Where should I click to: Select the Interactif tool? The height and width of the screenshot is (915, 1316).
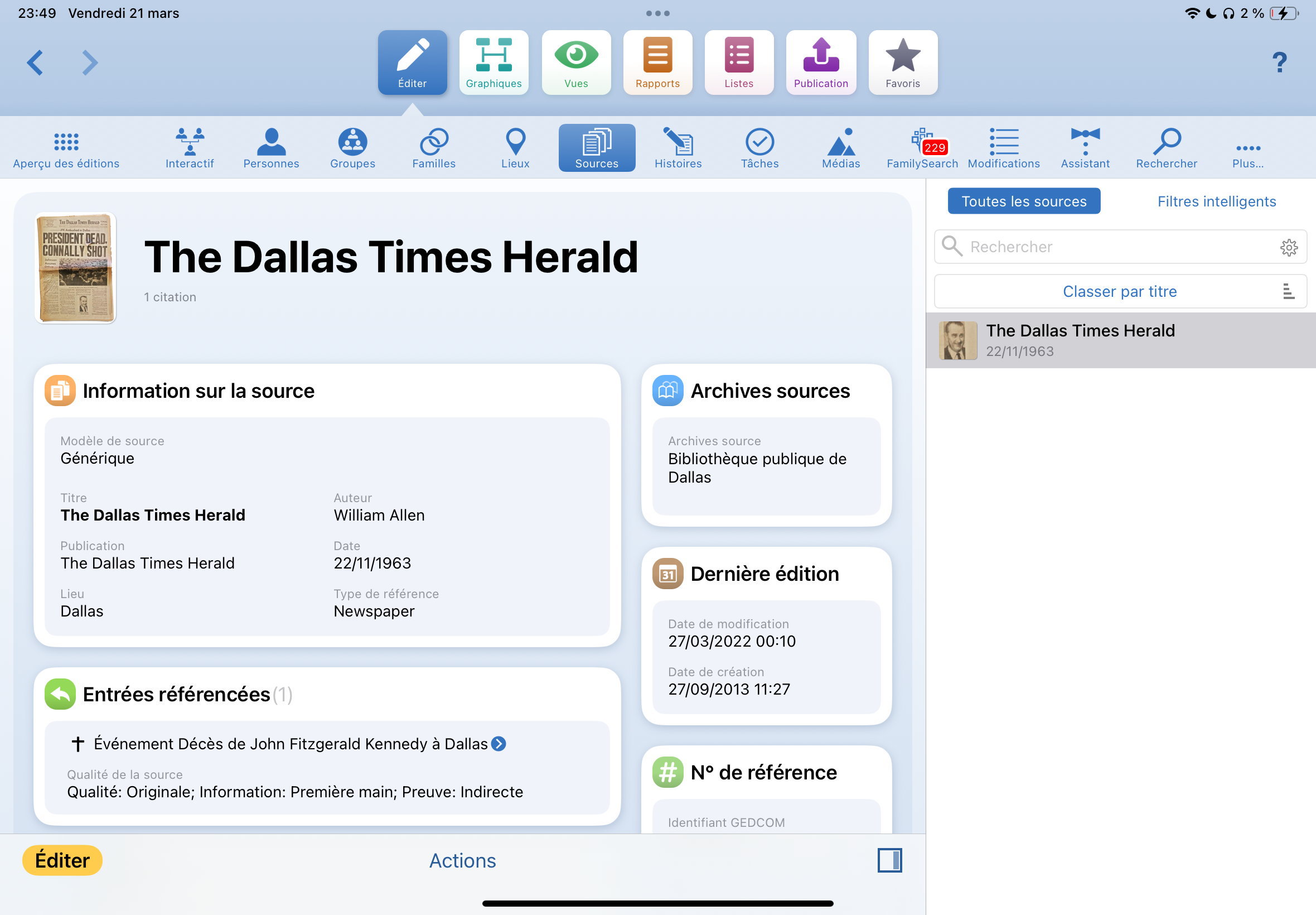point(190,148)
